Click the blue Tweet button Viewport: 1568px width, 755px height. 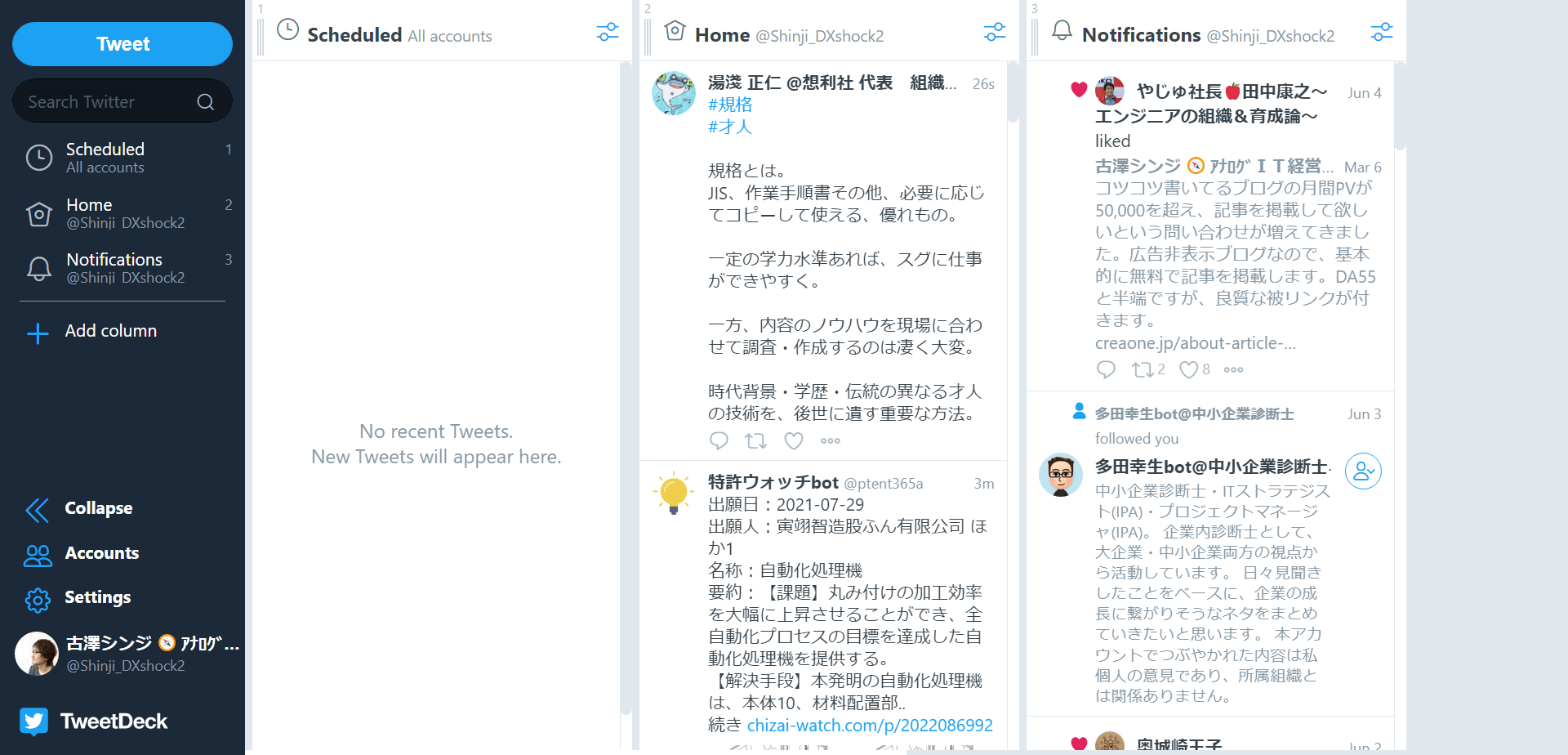click(x=122, y=44)
